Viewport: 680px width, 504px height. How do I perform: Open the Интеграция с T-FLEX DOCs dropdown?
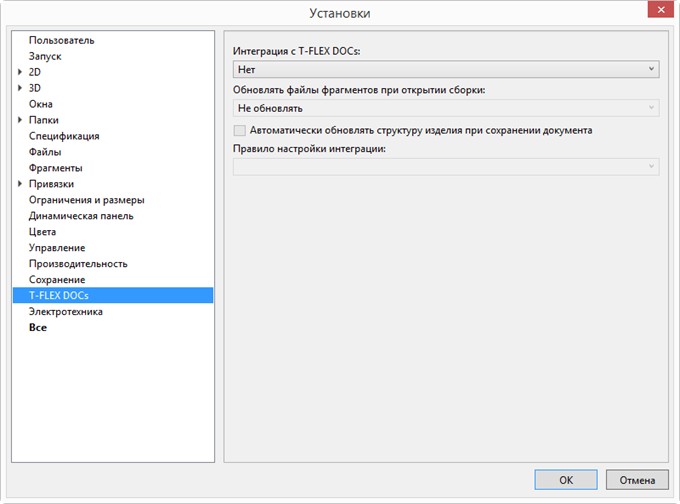point(446,69)
